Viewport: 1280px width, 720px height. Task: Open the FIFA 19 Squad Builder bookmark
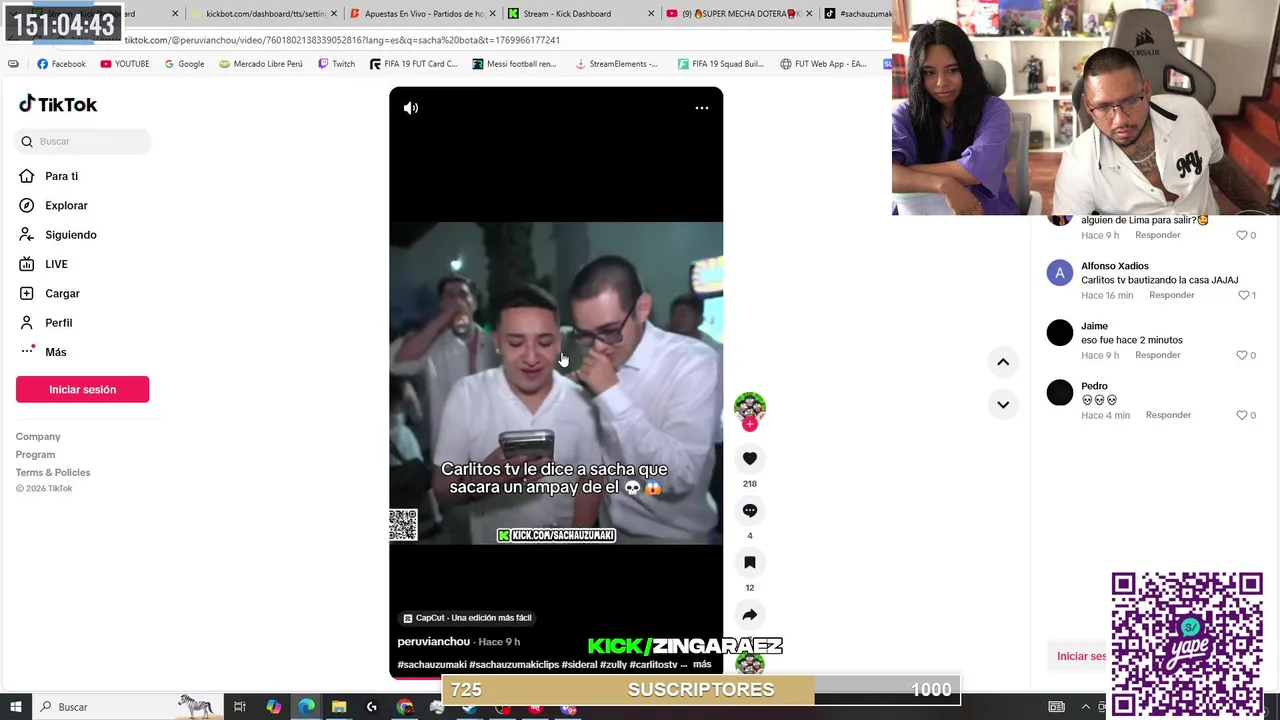pos(721,64)
